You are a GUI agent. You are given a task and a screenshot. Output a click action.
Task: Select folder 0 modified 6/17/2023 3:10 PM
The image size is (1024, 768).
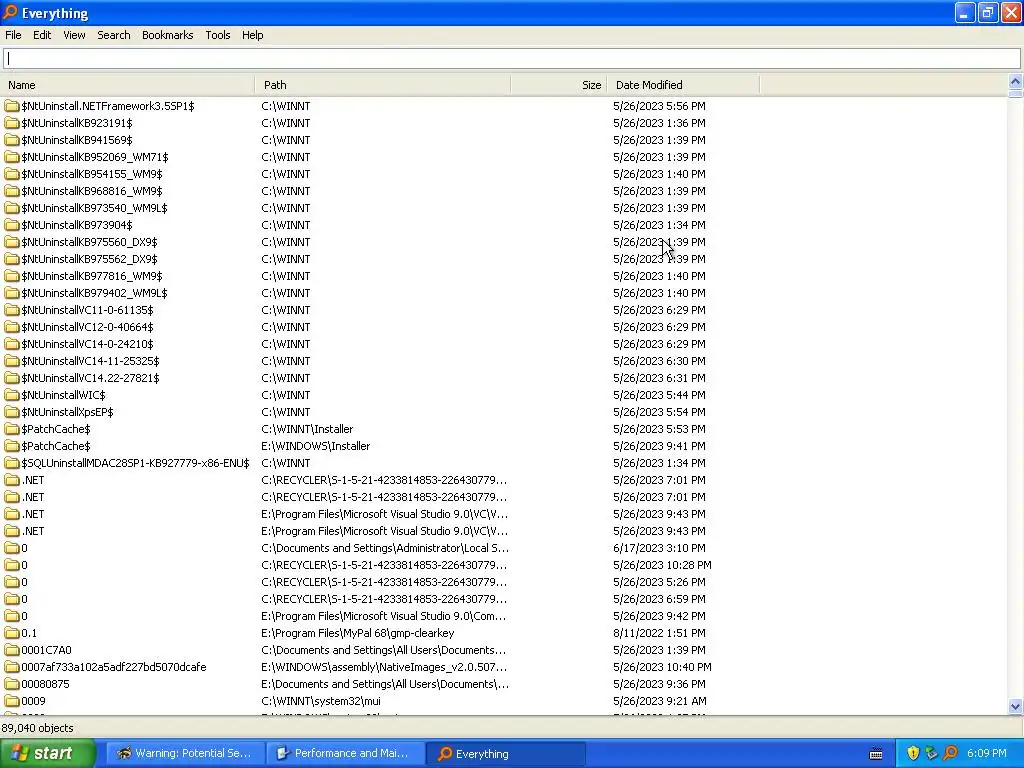tap(24, 548)
